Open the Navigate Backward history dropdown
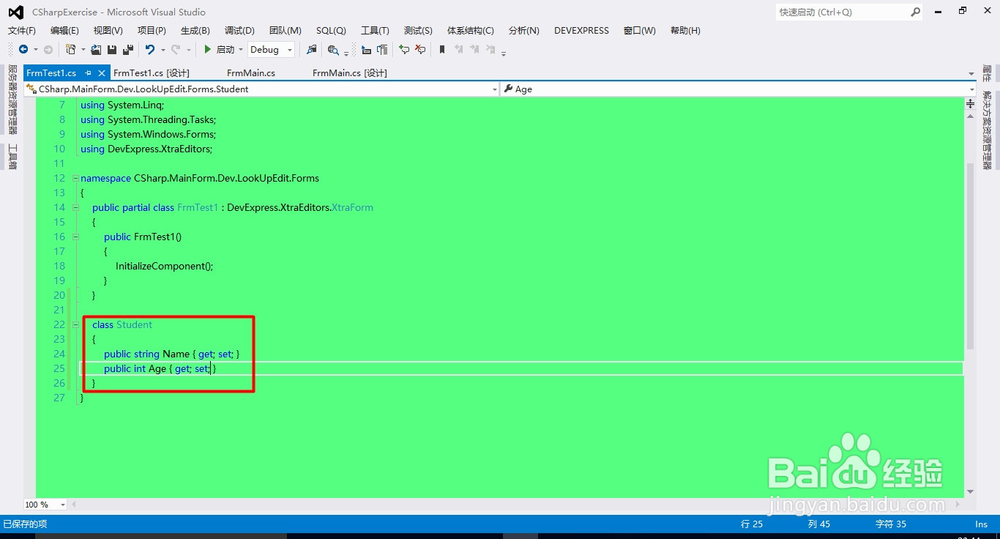1000x539 pixels. [36, 50]
